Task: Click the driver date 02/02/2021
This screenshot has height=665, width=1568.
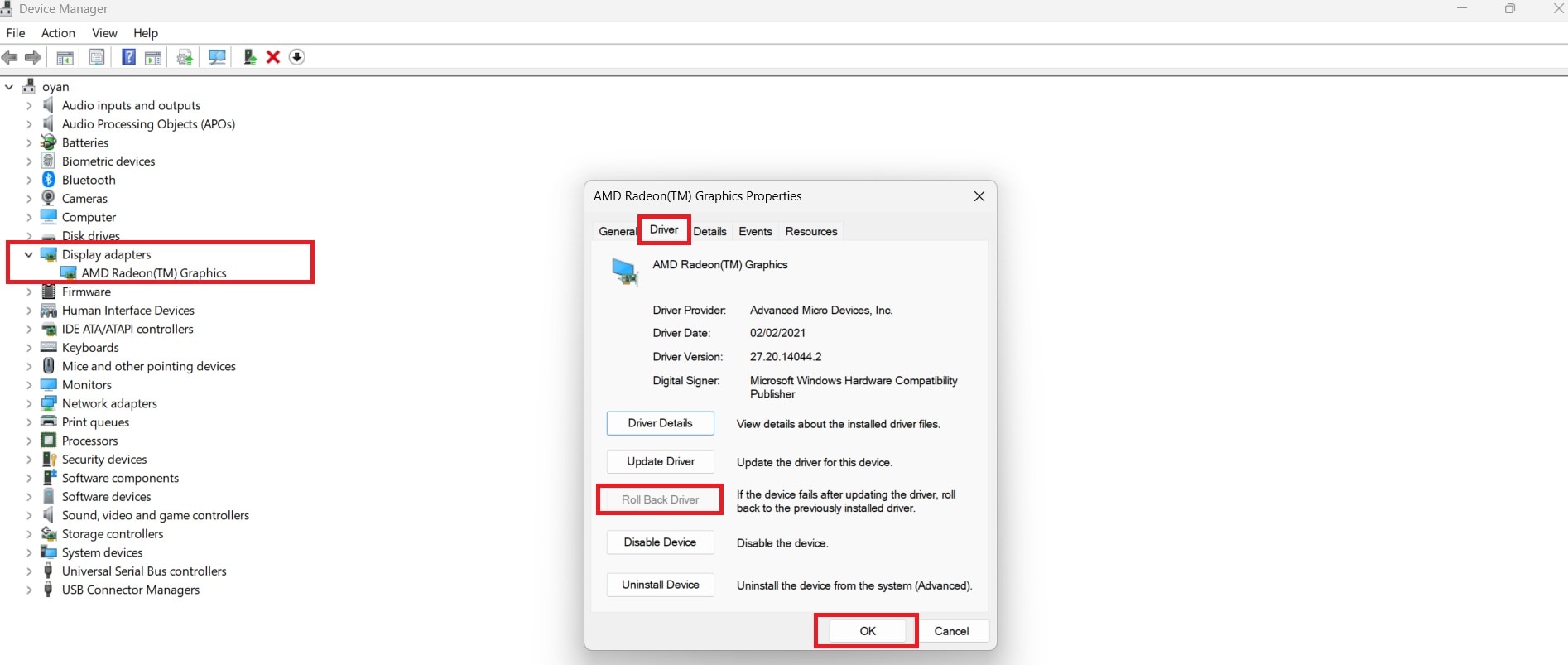Action: (777, 333)
